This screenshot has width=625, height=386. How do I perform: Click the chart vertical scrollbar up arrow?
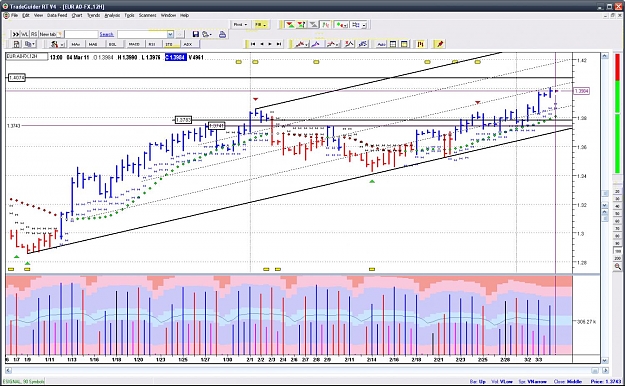click(x=605, y=56)
